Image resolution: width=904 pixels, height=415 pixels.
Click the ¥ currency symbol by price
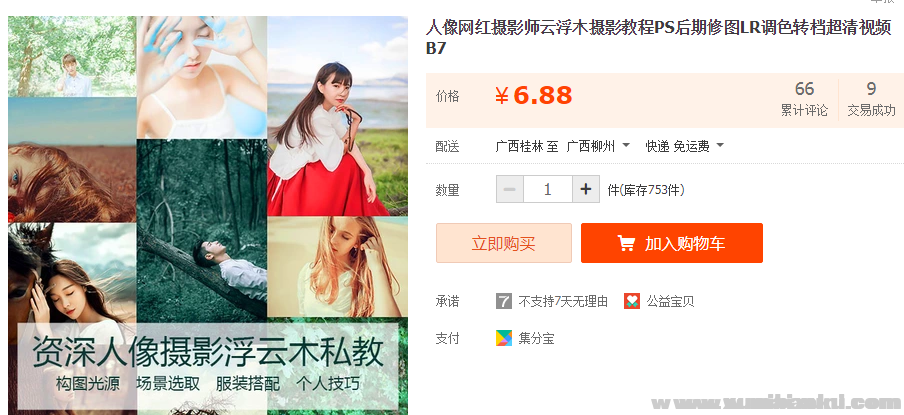pos(502,96)
